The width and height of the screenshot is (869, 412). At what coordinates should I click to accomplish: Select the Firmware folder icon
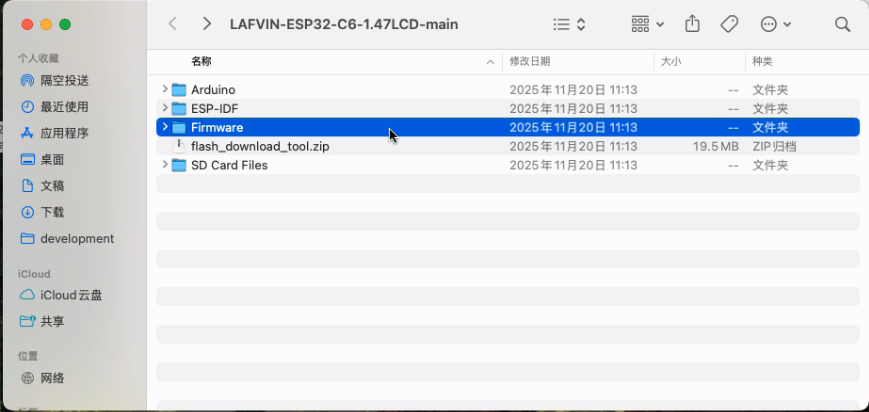[x=178, y=128]
